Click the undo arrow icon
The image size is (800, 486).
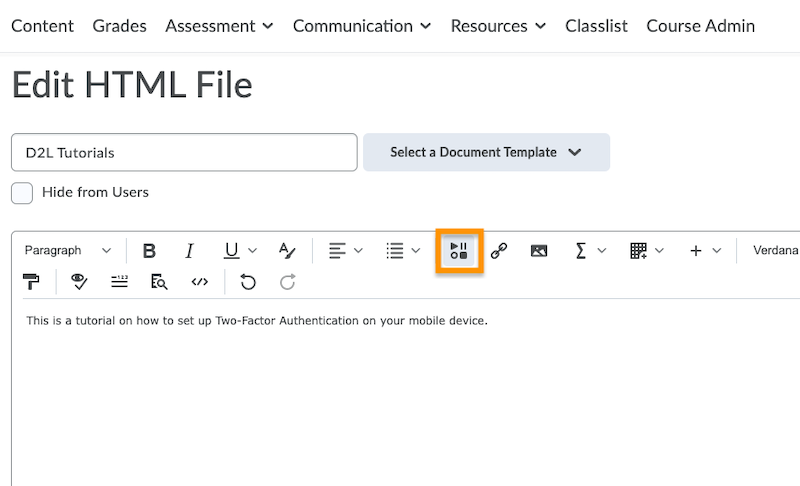(x=248, y=282)
